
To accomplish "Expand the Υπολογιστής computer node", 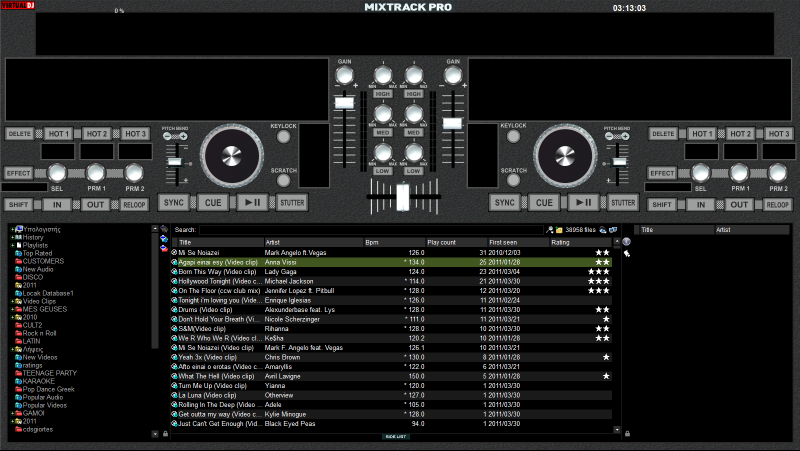I will pos(12,229).
